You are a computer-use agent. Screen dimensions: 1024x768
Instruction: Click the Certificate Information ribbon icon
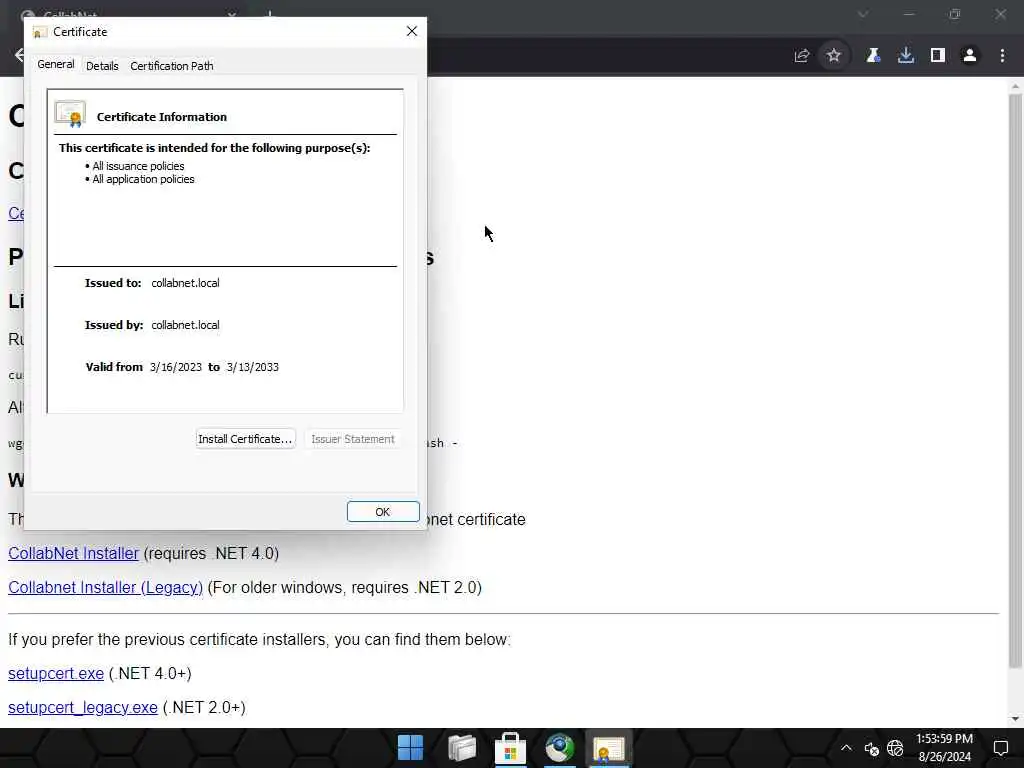(71, 114)
